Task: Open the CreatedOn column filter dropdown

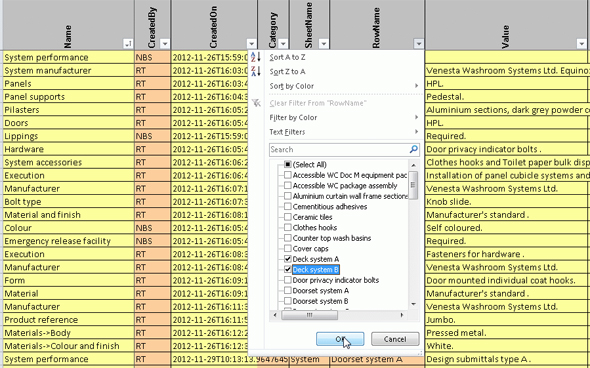Action: point(251,44)
